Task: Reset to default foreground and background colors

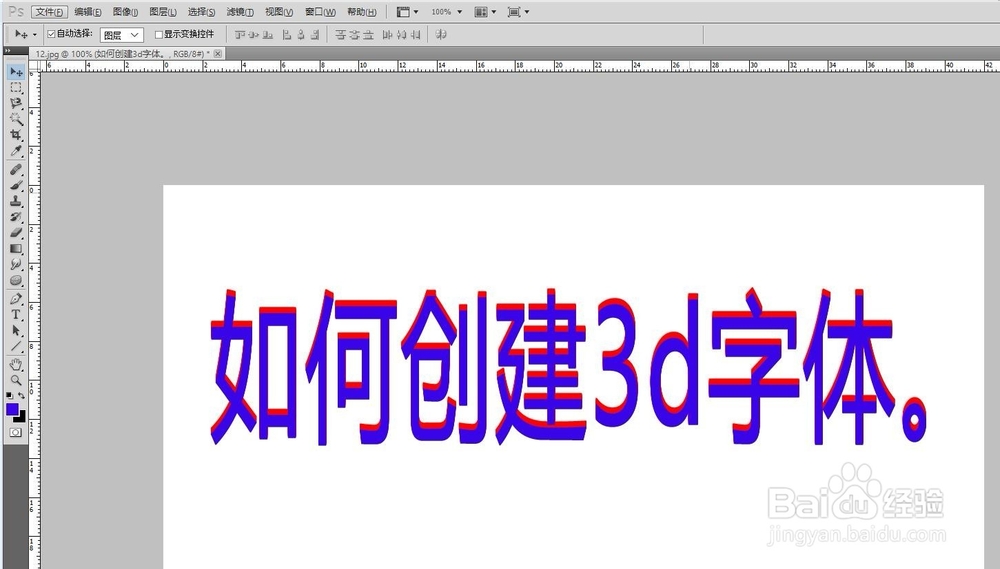Action: [x=10, y=396]
